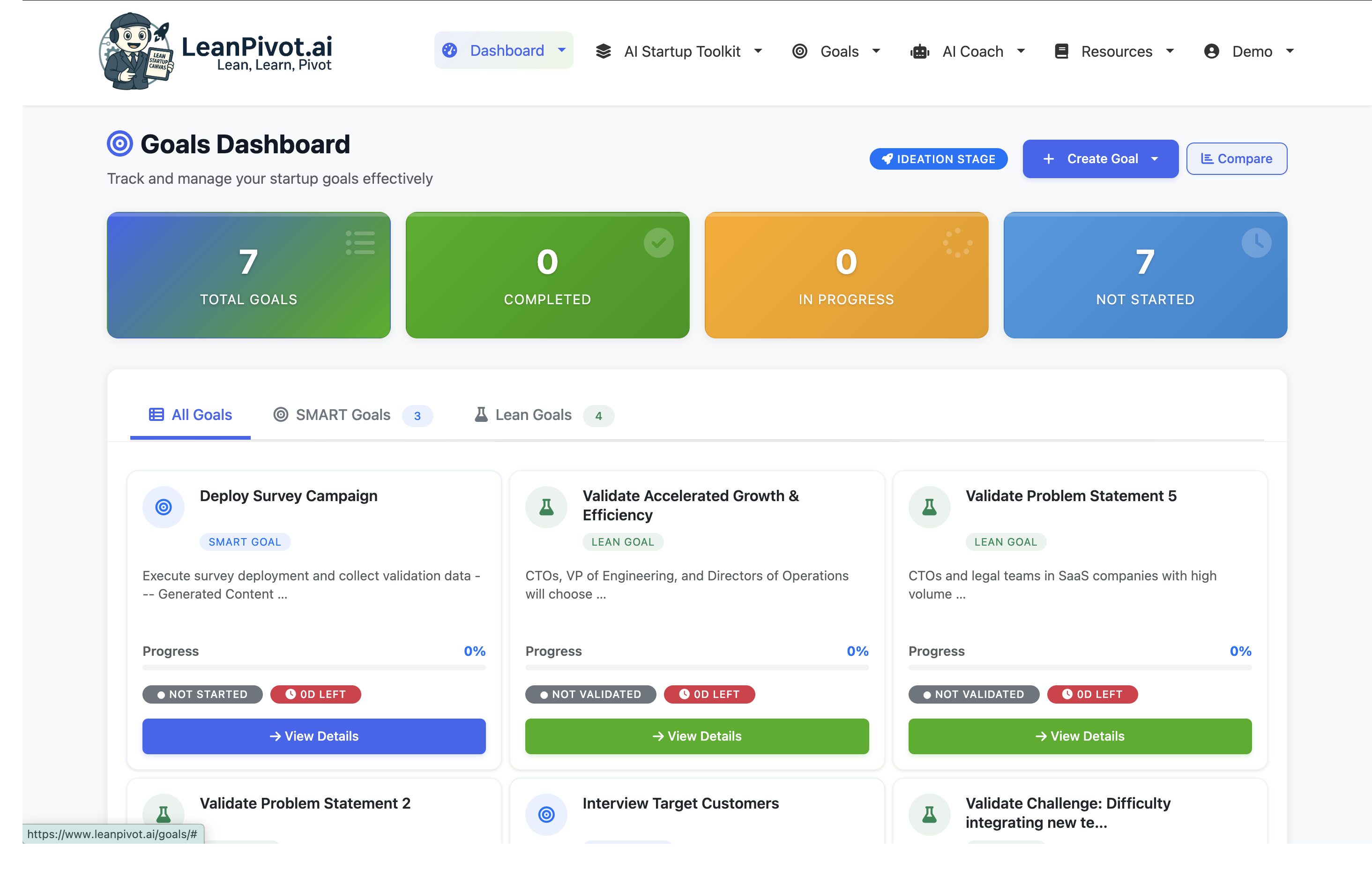1372x870 pixels.
Task: Click Deploy Survey Campaign progress bar
Action: [x=314, y=667]
